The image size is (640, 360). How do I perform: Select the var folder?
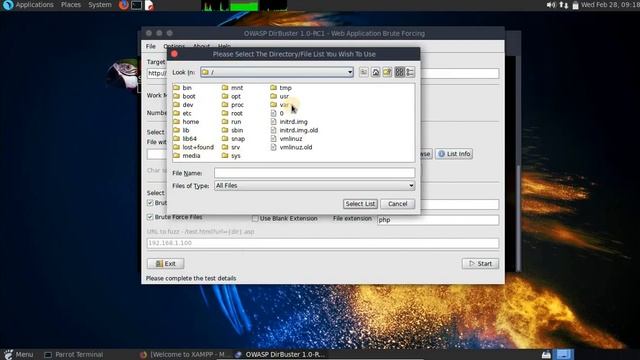[280, 105]
